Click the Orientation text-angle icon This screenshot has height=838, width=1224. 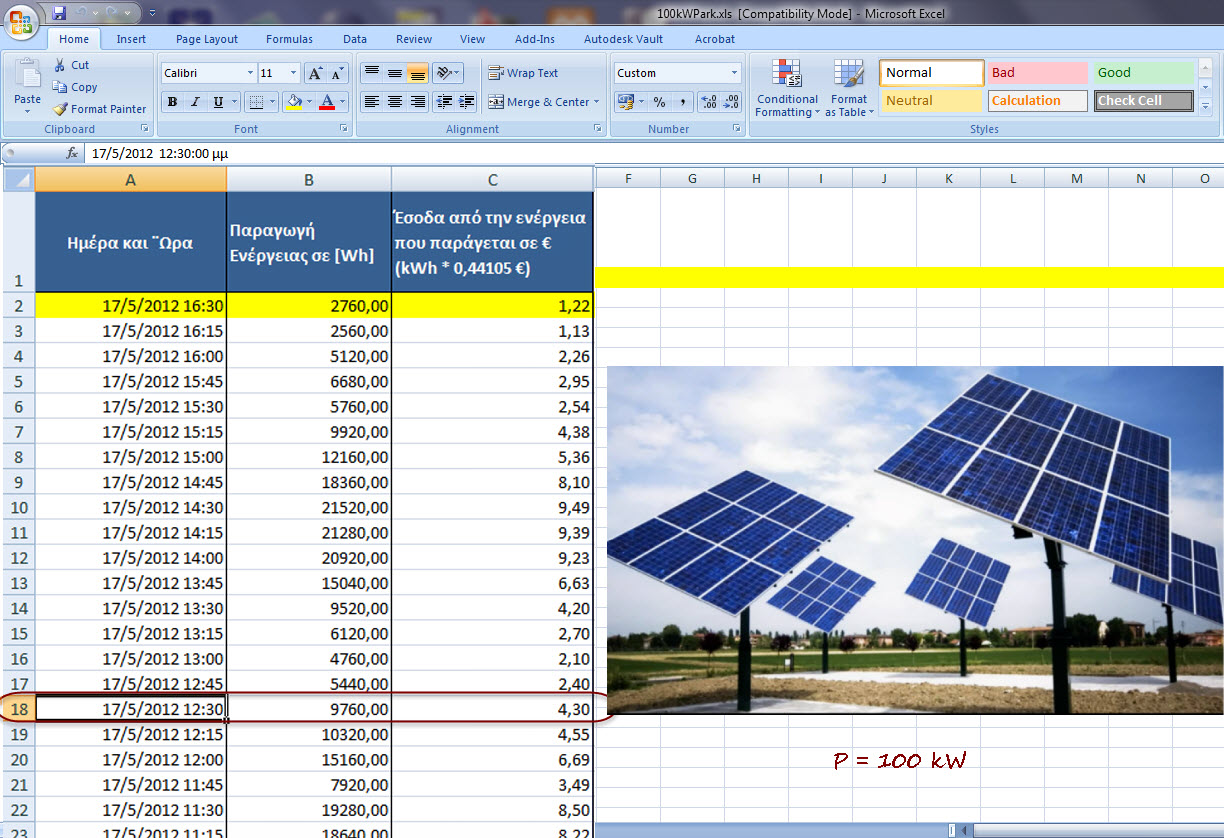445,73
